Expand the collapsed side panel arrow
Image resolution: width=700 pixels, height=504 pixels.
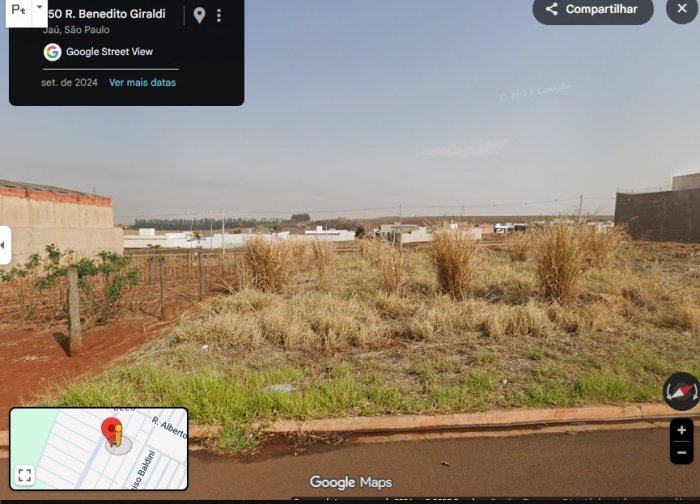click(x=4, y=245)
